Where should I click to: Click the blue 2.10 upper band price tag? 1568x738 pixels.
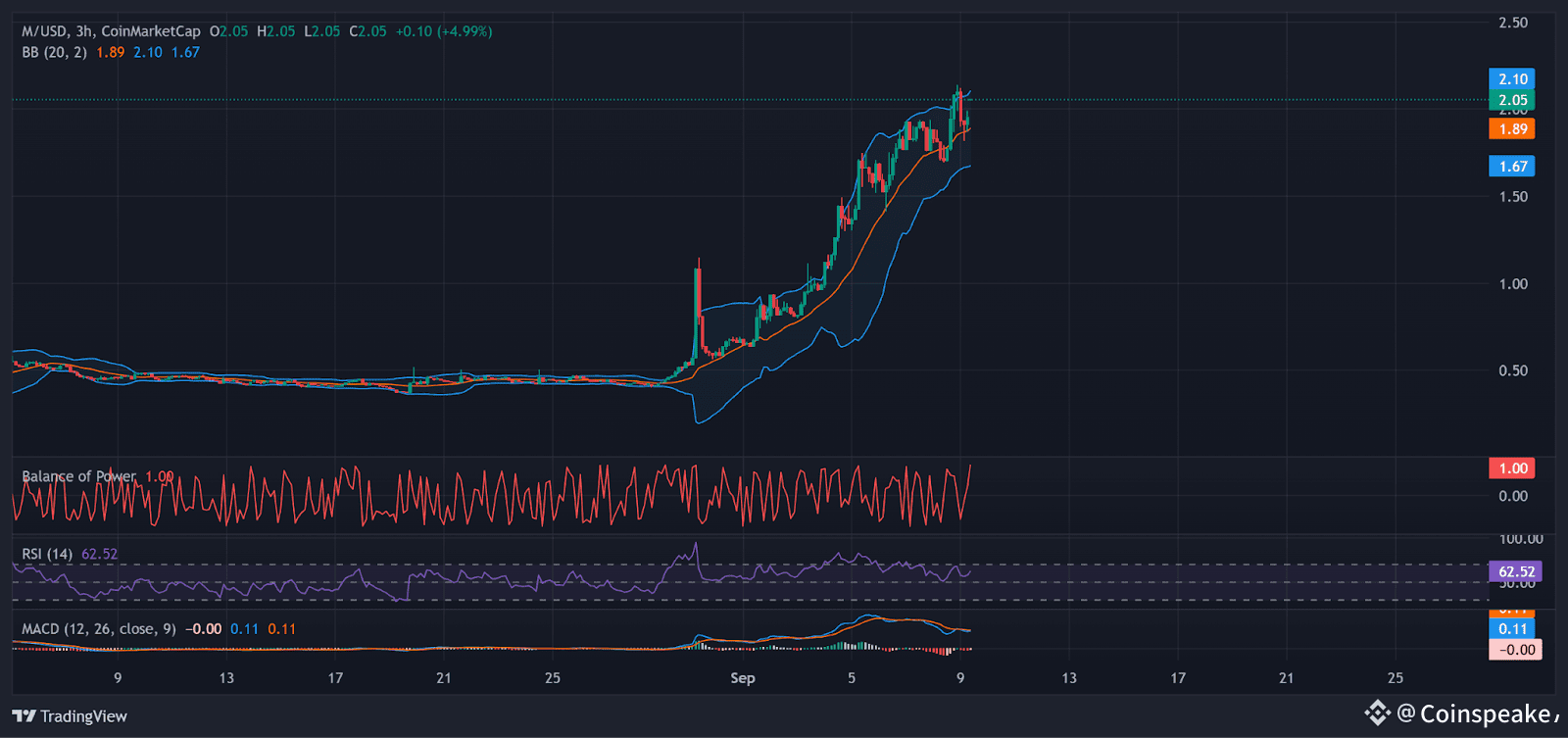coord(1512,79)
